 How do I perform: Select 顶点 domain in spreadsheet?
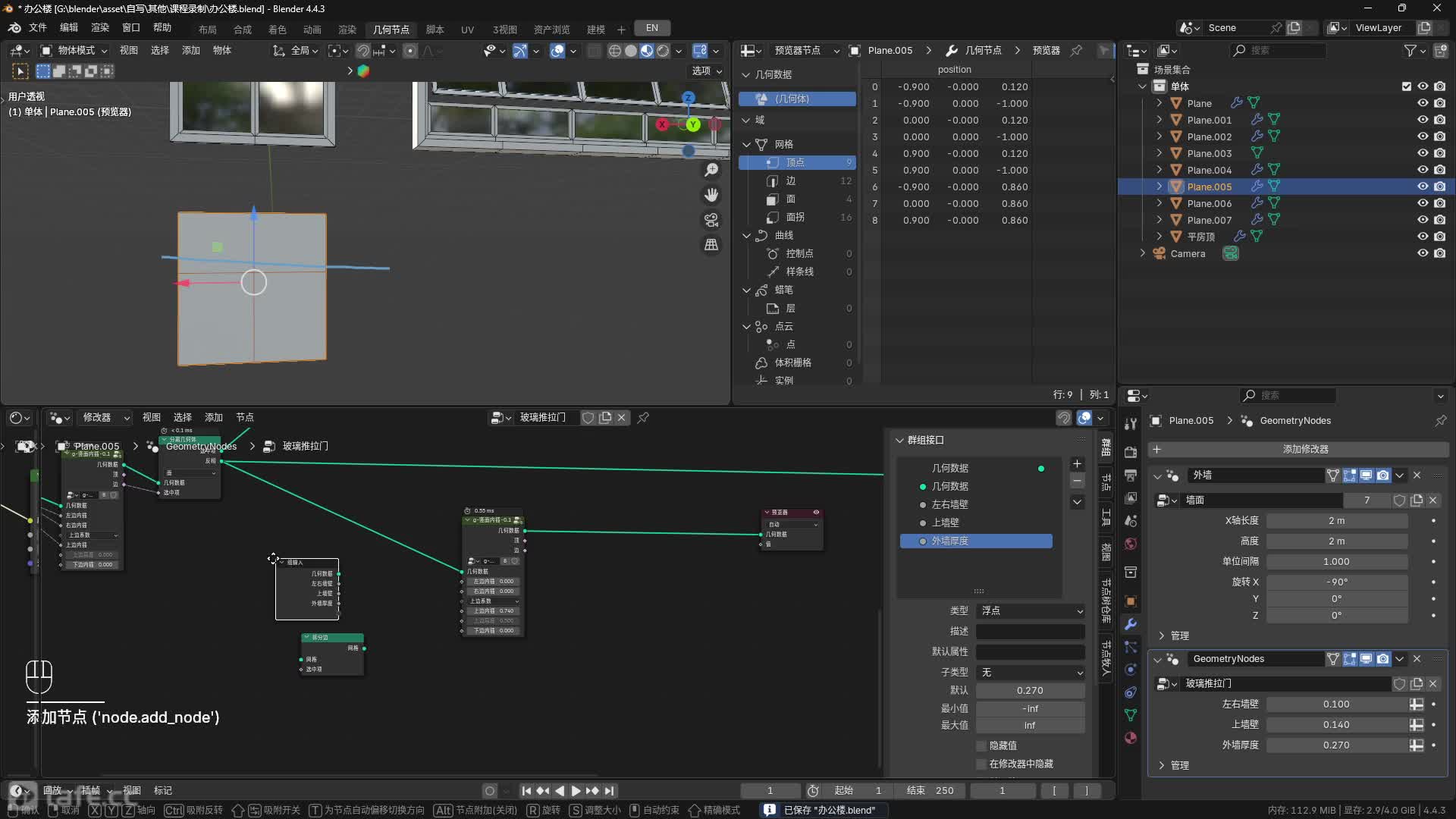coord(797,162)
